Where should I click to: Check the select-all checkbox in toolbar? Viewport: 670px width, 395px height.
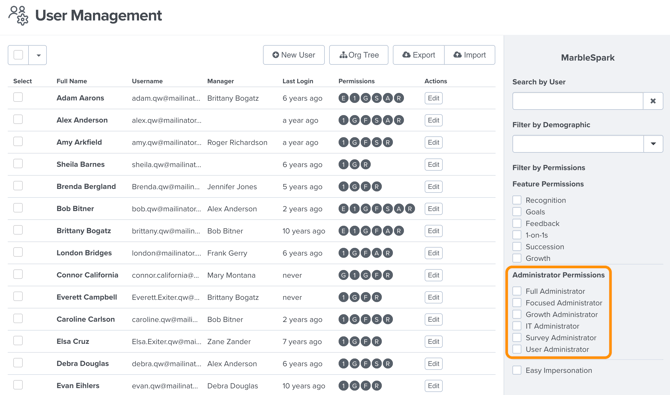coord(18,55)
